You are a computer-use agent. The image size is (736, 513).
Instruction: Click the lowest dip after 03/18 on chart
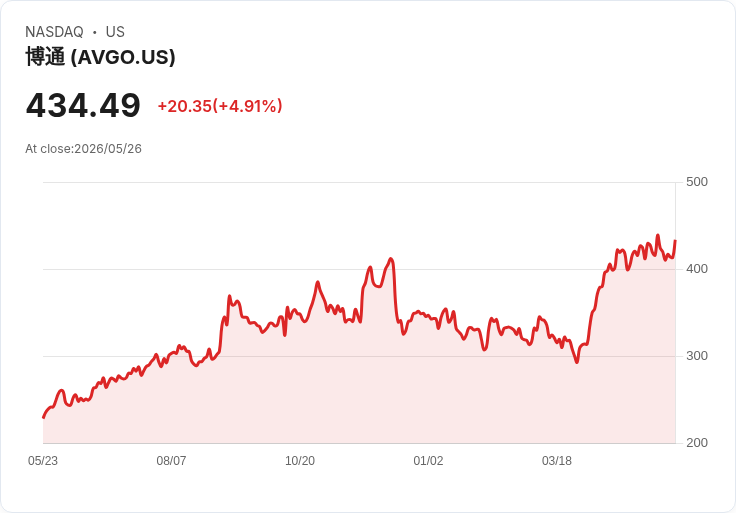pyautogui.click(x=577, y=362)
